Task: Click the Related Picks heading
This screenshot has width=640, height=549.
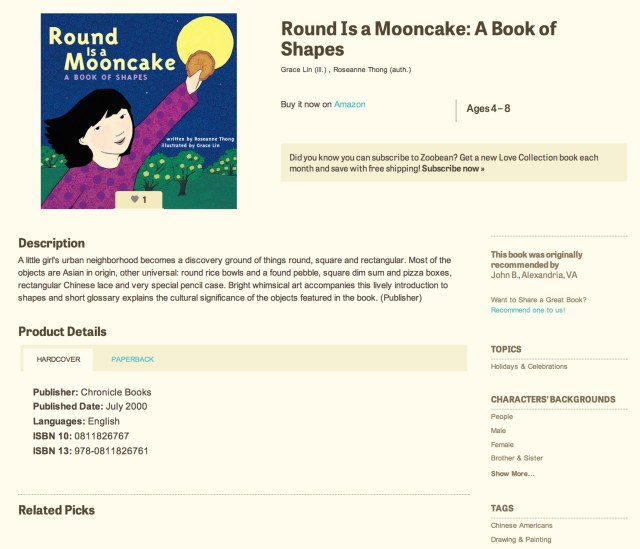Action: [x=56, y=510]
